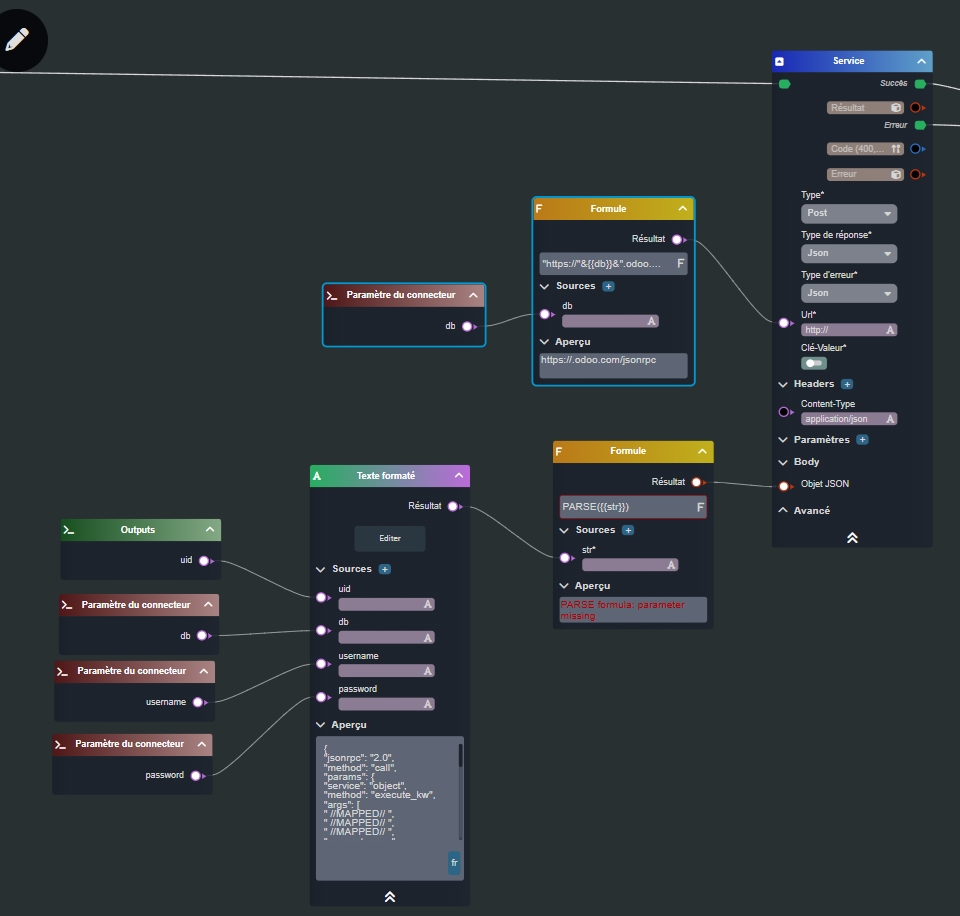Click the F icon in the PARSE formula field
960x916 pixels.
click(700, 508)
